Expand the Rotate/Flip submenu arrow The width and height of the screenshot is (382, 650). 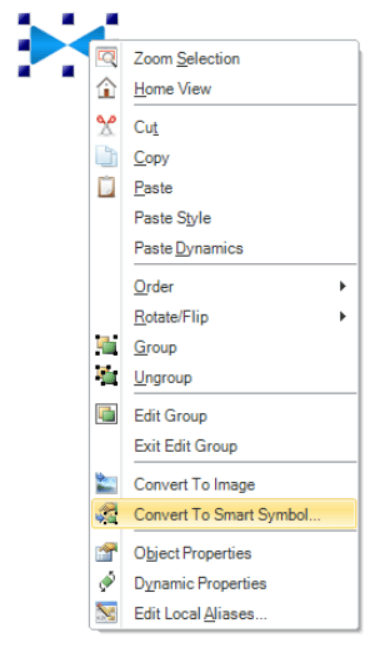pyautogui.click(x=342, y=317)
